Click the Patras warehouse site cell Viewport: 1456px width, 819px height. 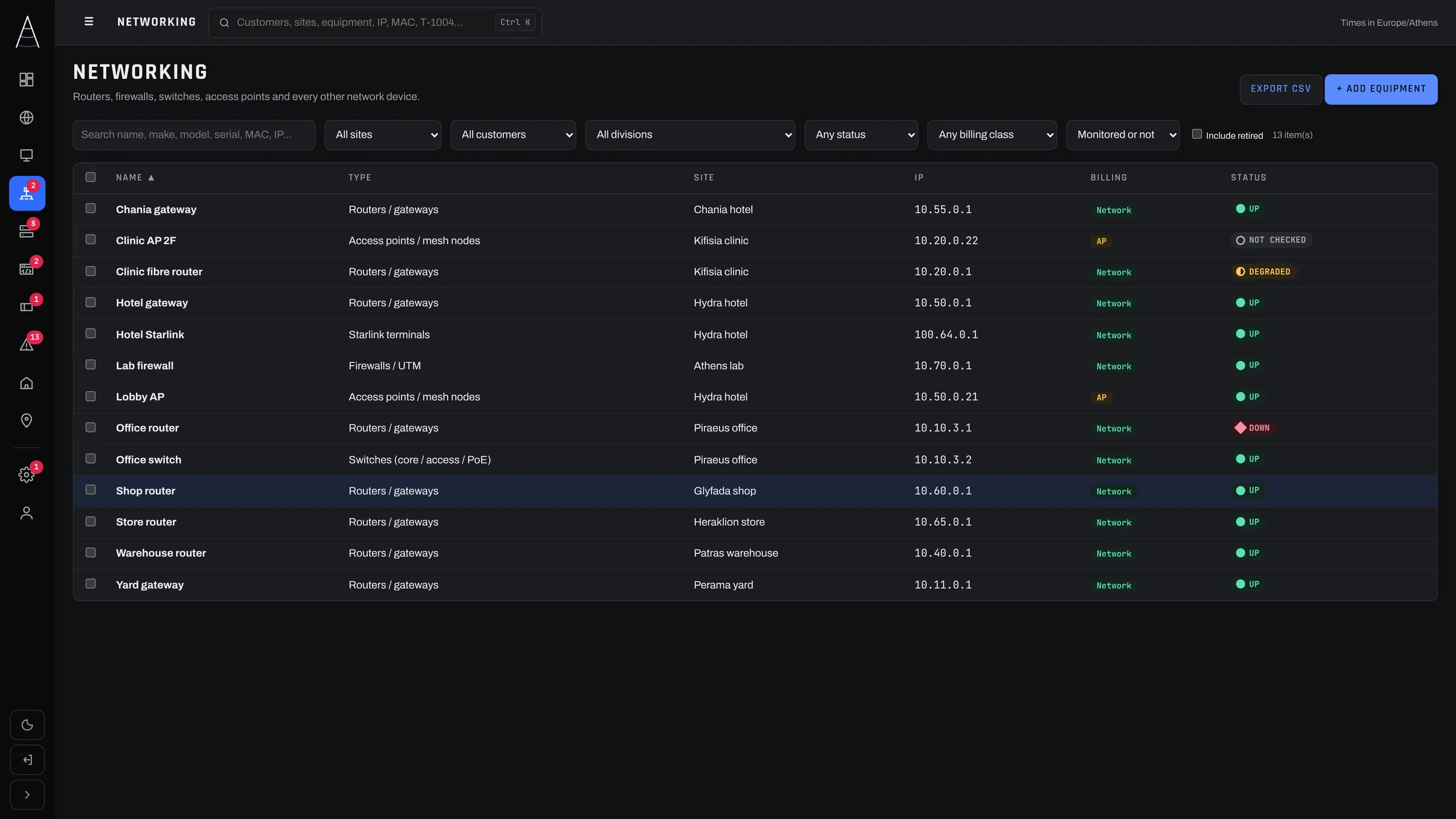pyautogui.click(x=736, y=553)
